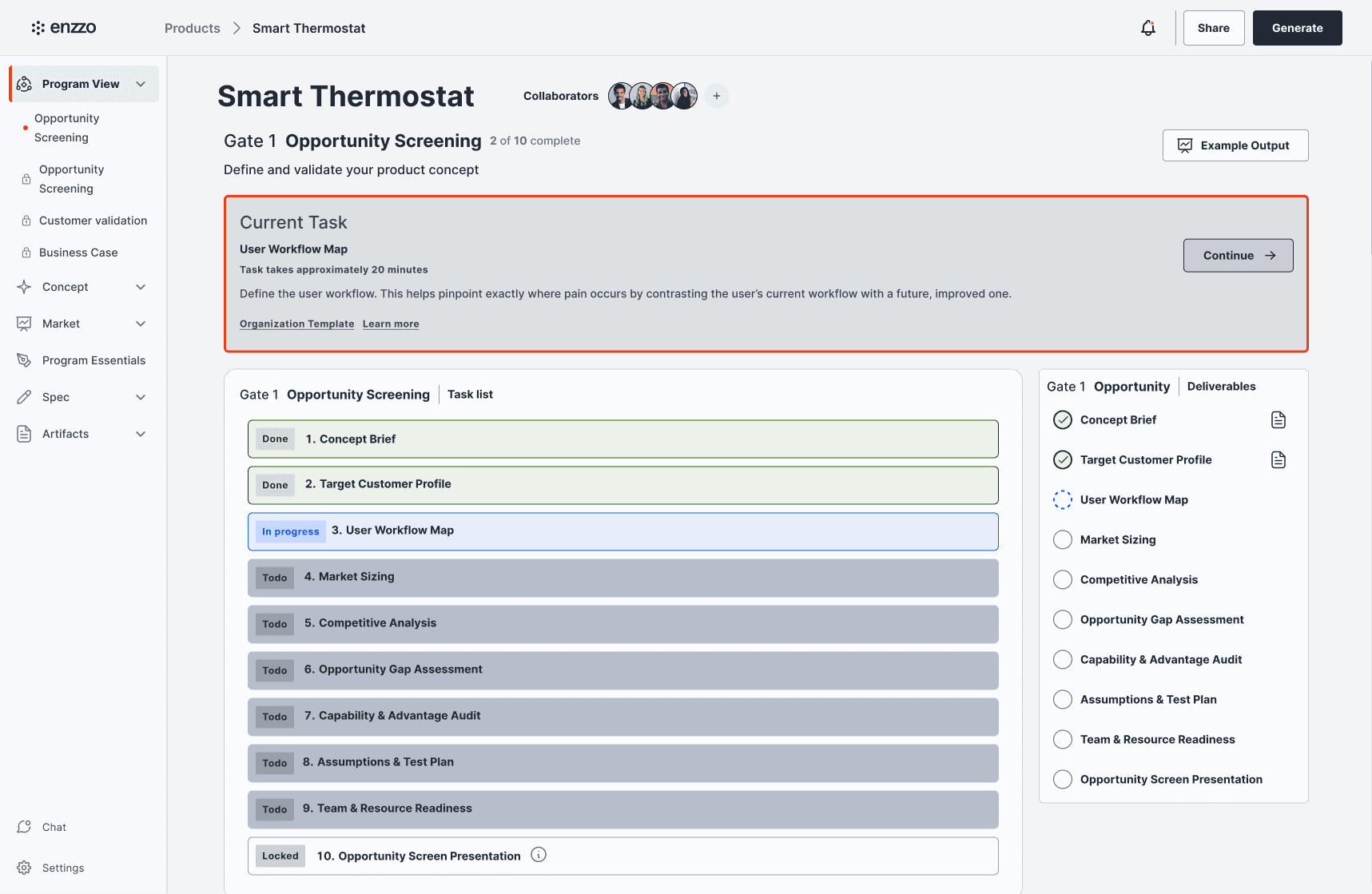The height and width of the screenshot is (894, 1372).
Task: Open the In progress User Workflow Map task
Action: click(x=623, y=531)
